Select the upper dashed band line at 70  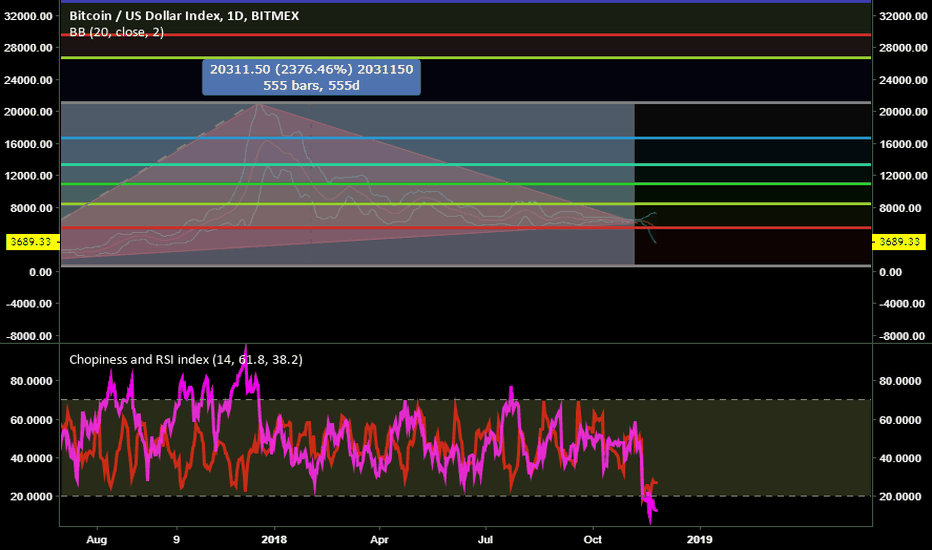(x=466, y=400)
